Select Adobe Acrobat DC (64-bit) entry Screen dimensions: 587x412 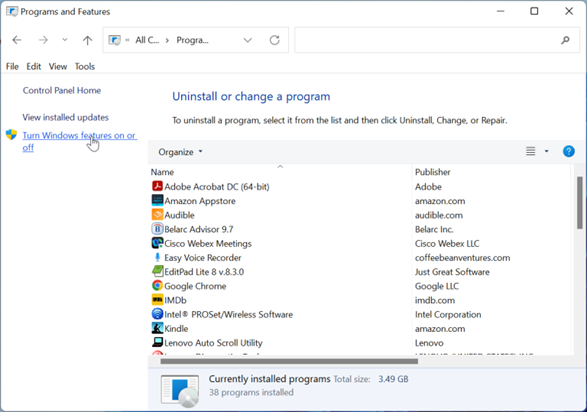tap(217, 187)
